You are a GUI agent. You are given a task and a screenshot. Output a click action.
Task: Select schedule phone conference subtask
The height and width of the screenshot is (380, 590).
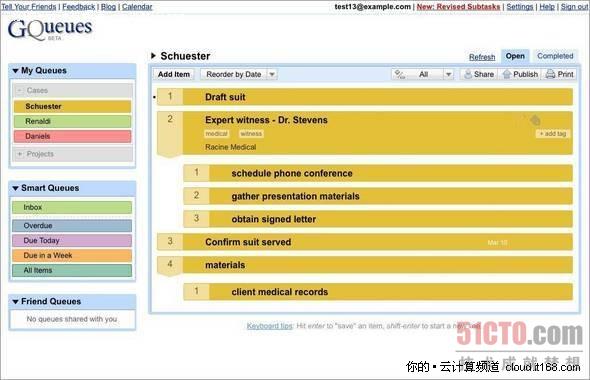[x=391, y=173]
